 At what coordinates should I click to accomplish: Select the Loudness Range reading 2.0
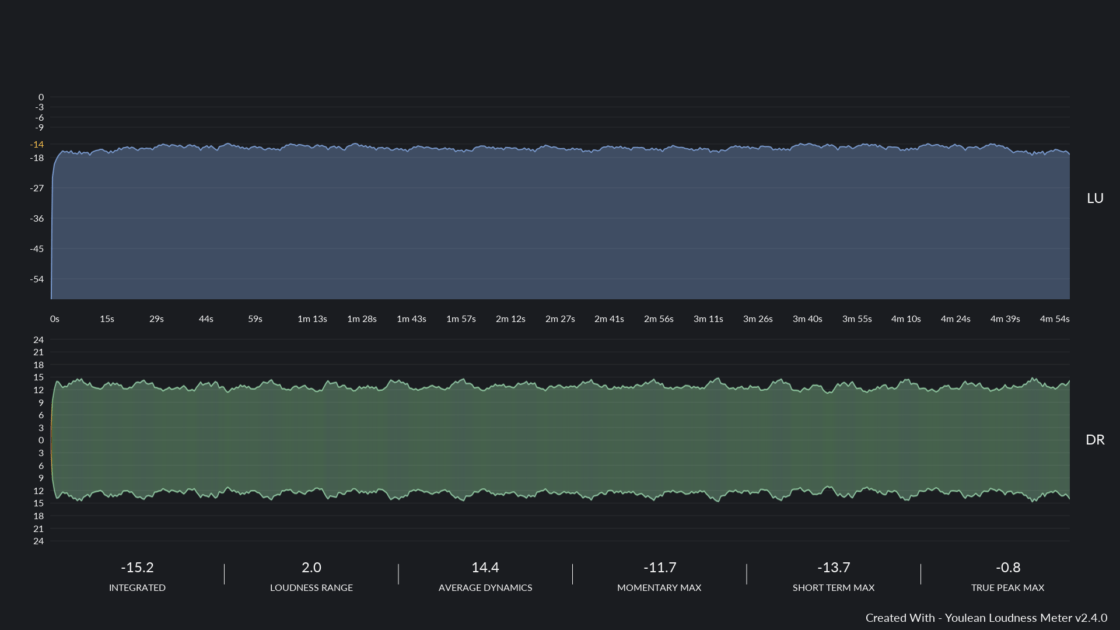pyautogui.click(x=311, y=568)
